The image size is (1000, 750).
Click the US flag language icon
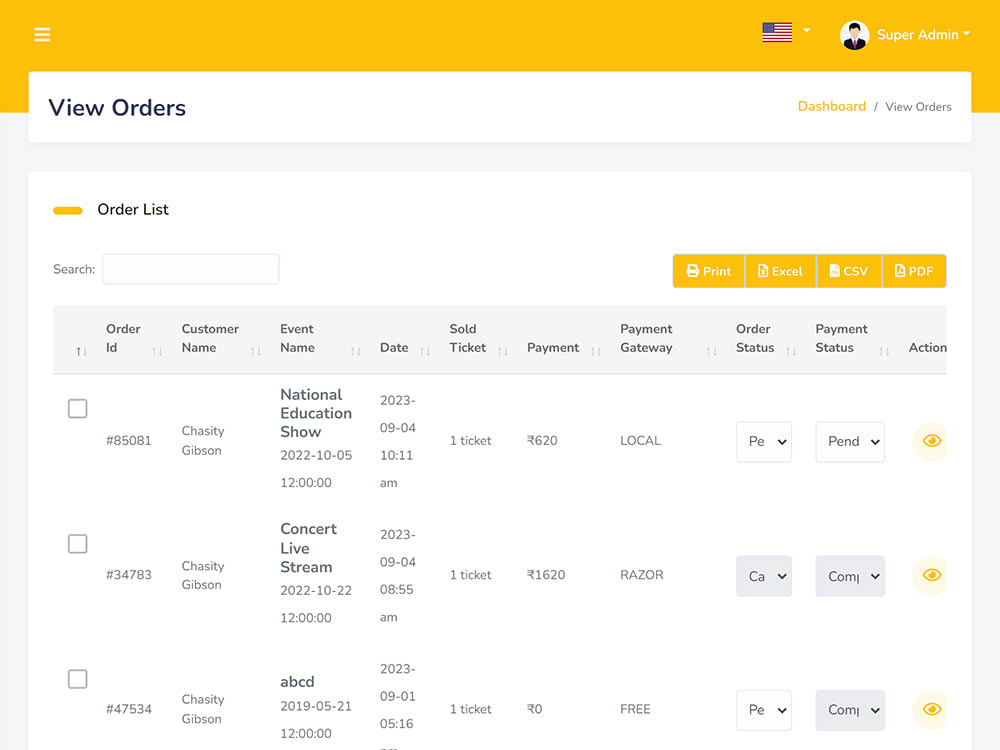tap(777, 32)
